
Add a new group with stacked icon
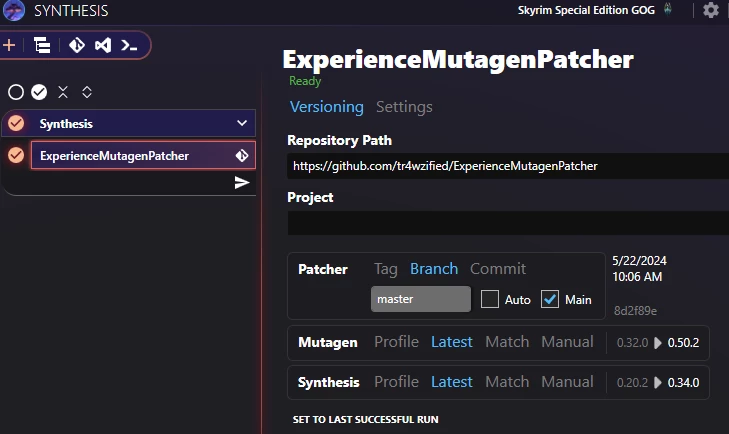[42, 45]
